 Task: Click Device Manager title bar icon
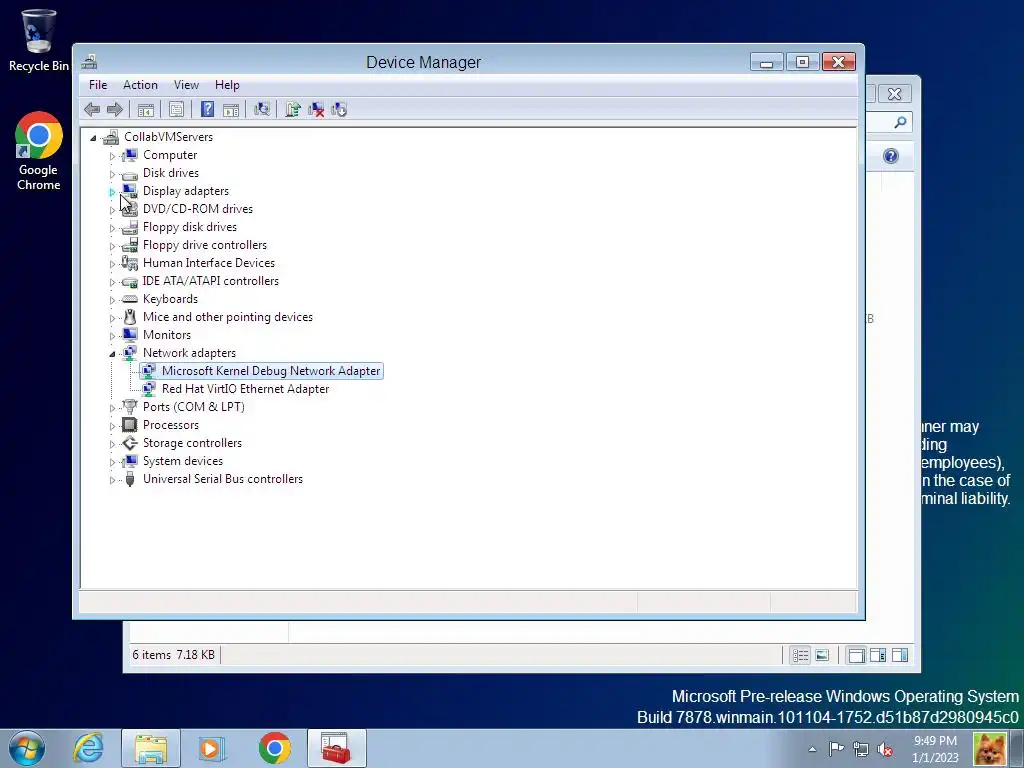(89, 62)
